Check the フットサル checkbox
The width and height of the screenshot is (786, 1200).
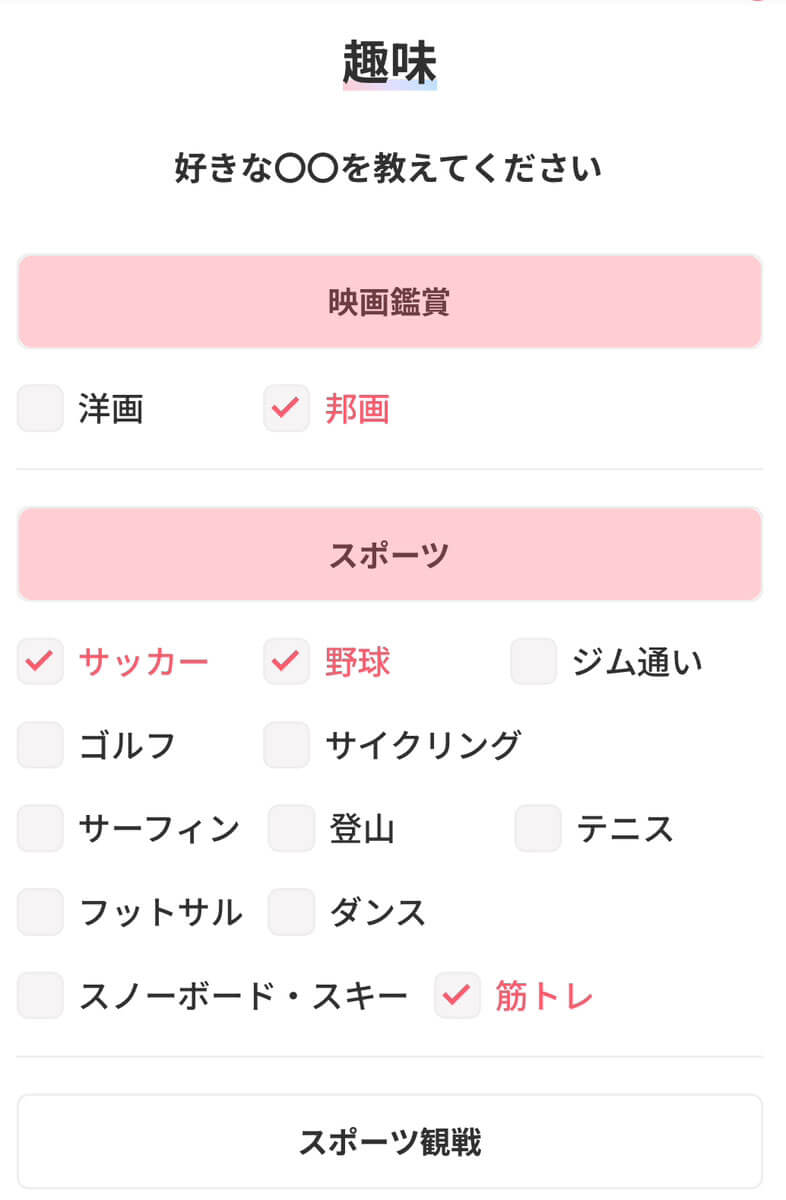pyautogui.click(x=40, y=912)
